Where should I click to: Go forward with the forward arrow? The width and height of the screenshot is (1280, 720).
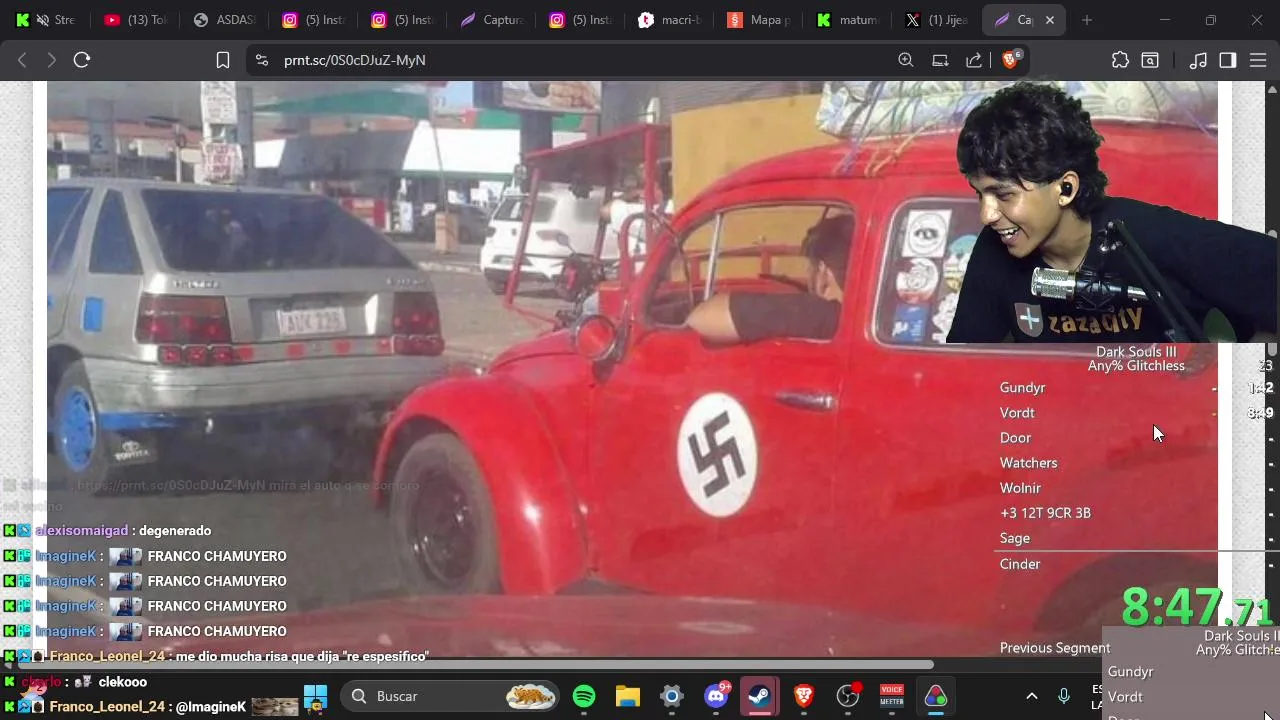[x=51, y=60]
